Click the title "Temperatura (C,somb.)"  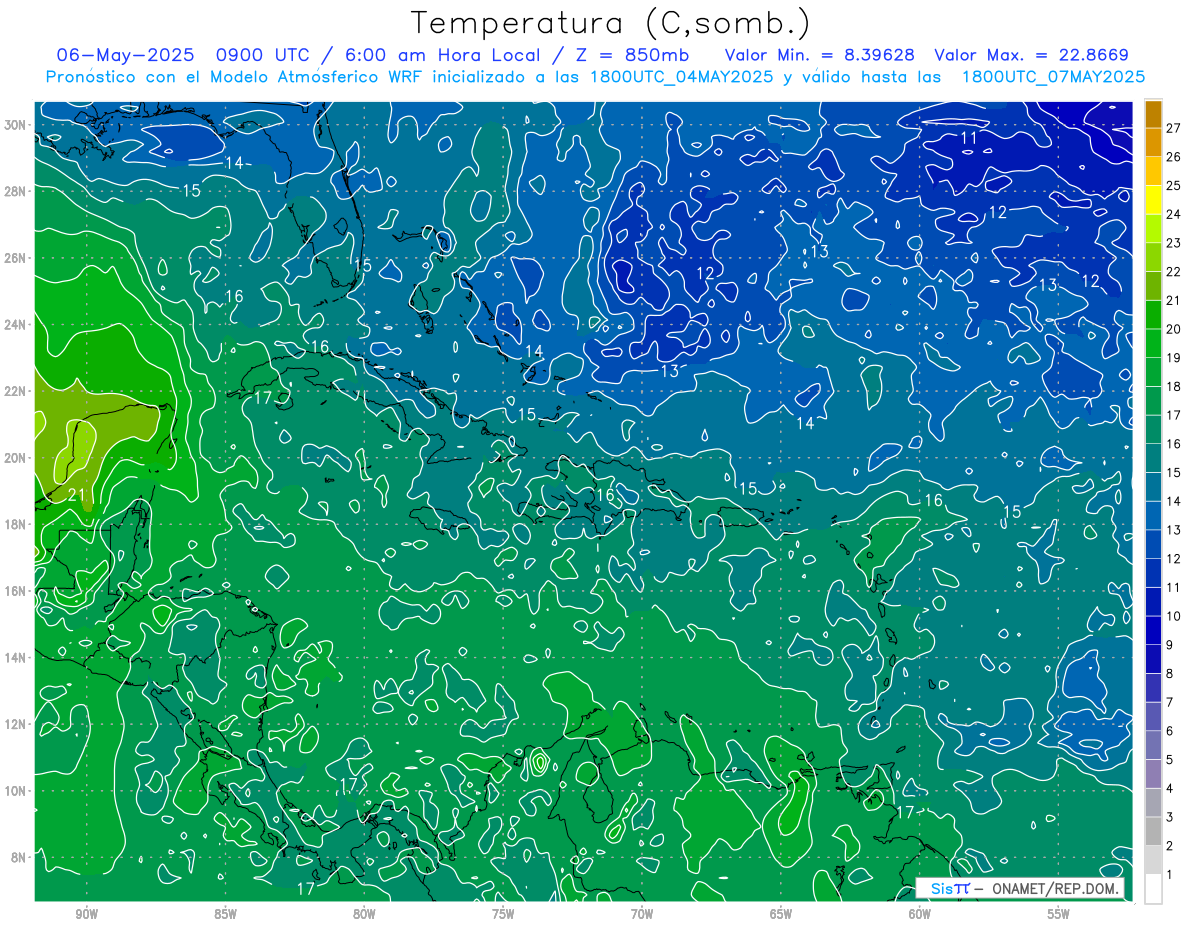pos(611,24)
